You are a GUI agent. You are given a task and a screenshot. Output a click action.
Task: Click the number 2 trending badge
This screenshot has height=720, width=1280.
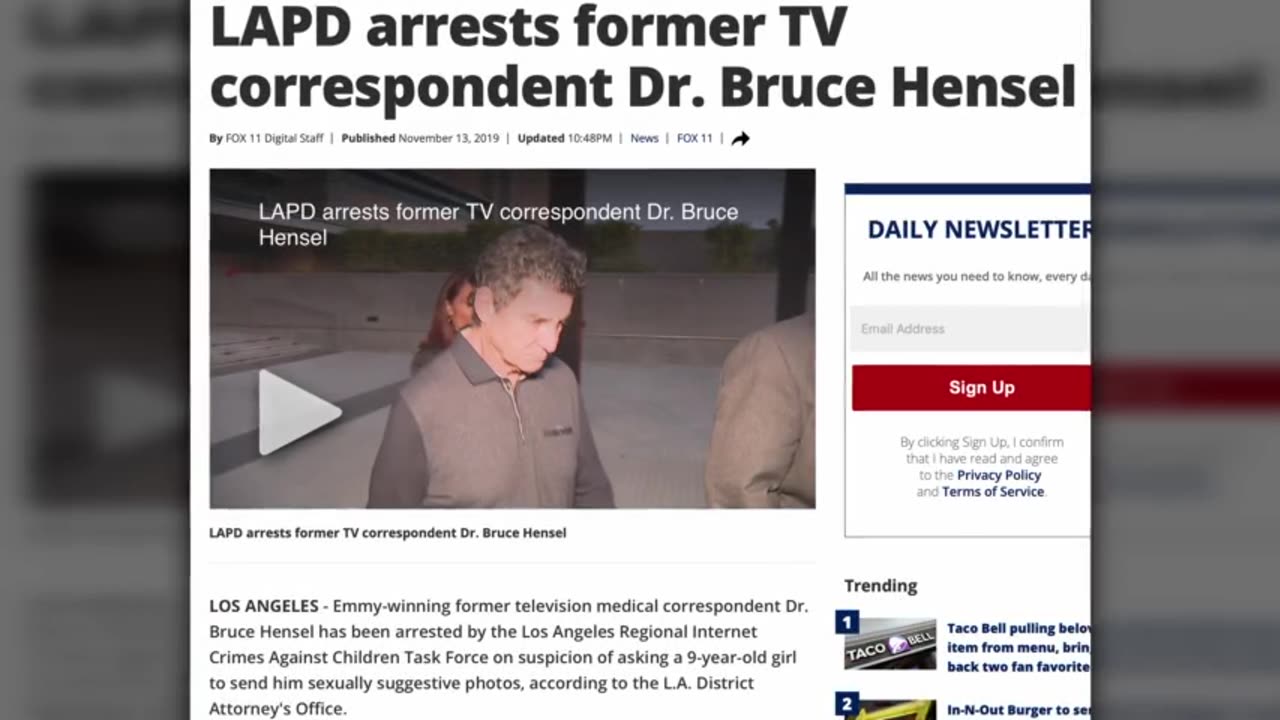pyautogui.click(x=847, y=705)
